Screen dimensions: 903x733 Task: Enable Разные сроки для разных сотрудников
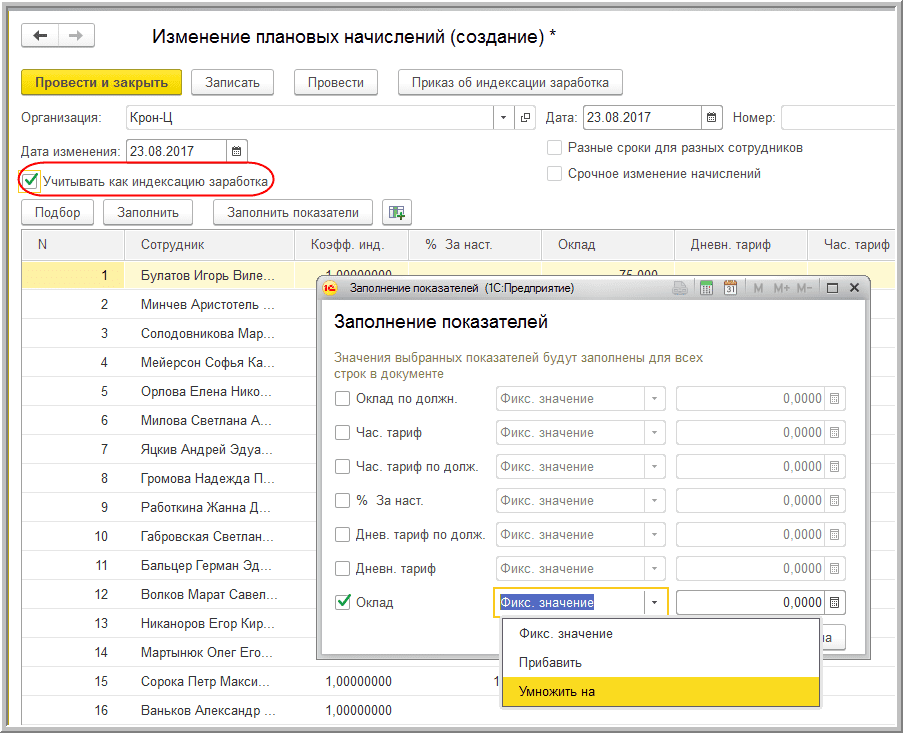coord(554,148)
